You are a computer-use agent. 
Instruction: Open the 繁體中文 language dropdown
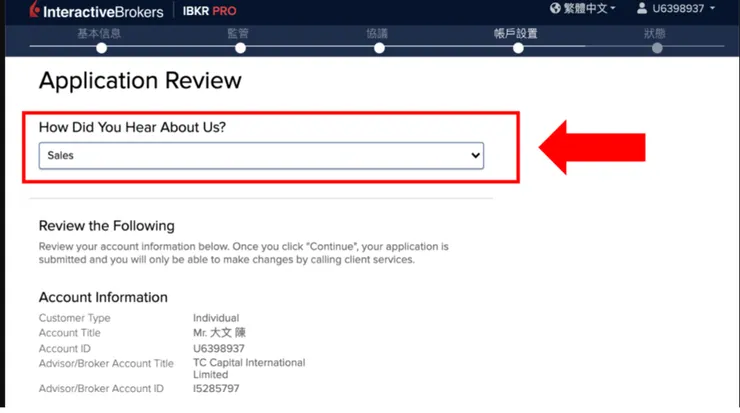[x=589, y=8]
